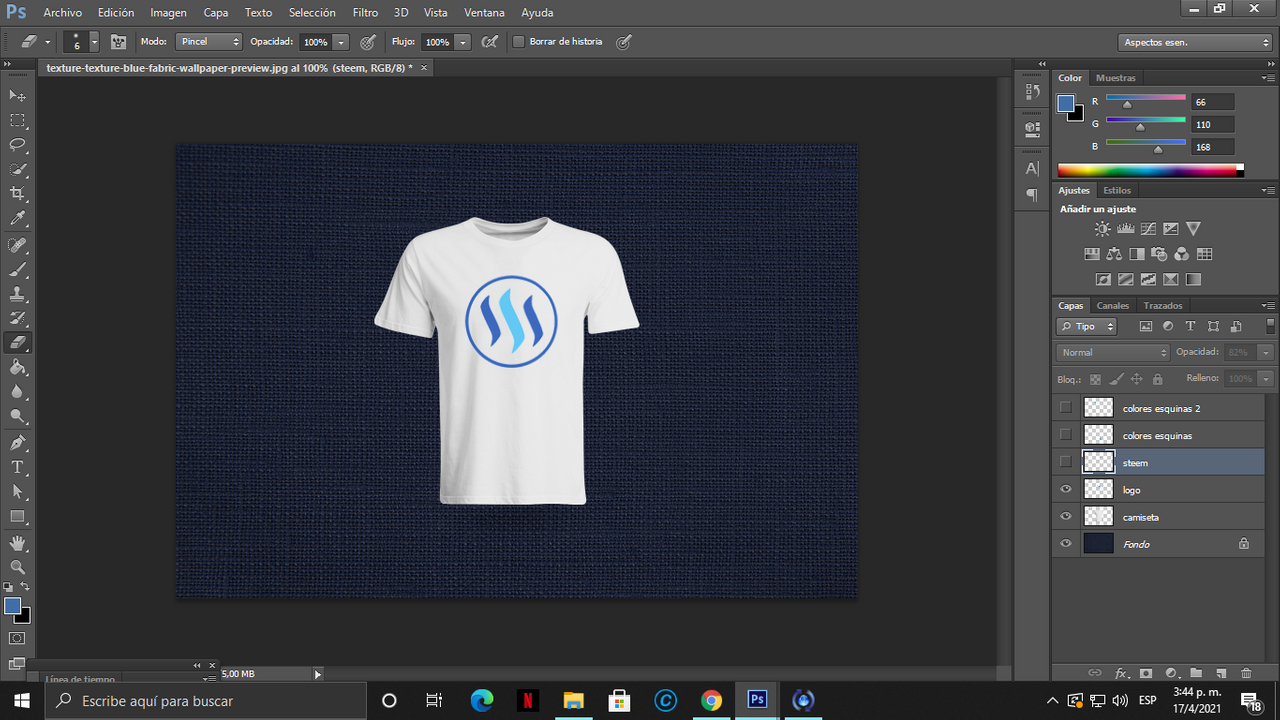Select the Dodge tool
Screen dimensions: 1280x720
click(x=18, y=417)
